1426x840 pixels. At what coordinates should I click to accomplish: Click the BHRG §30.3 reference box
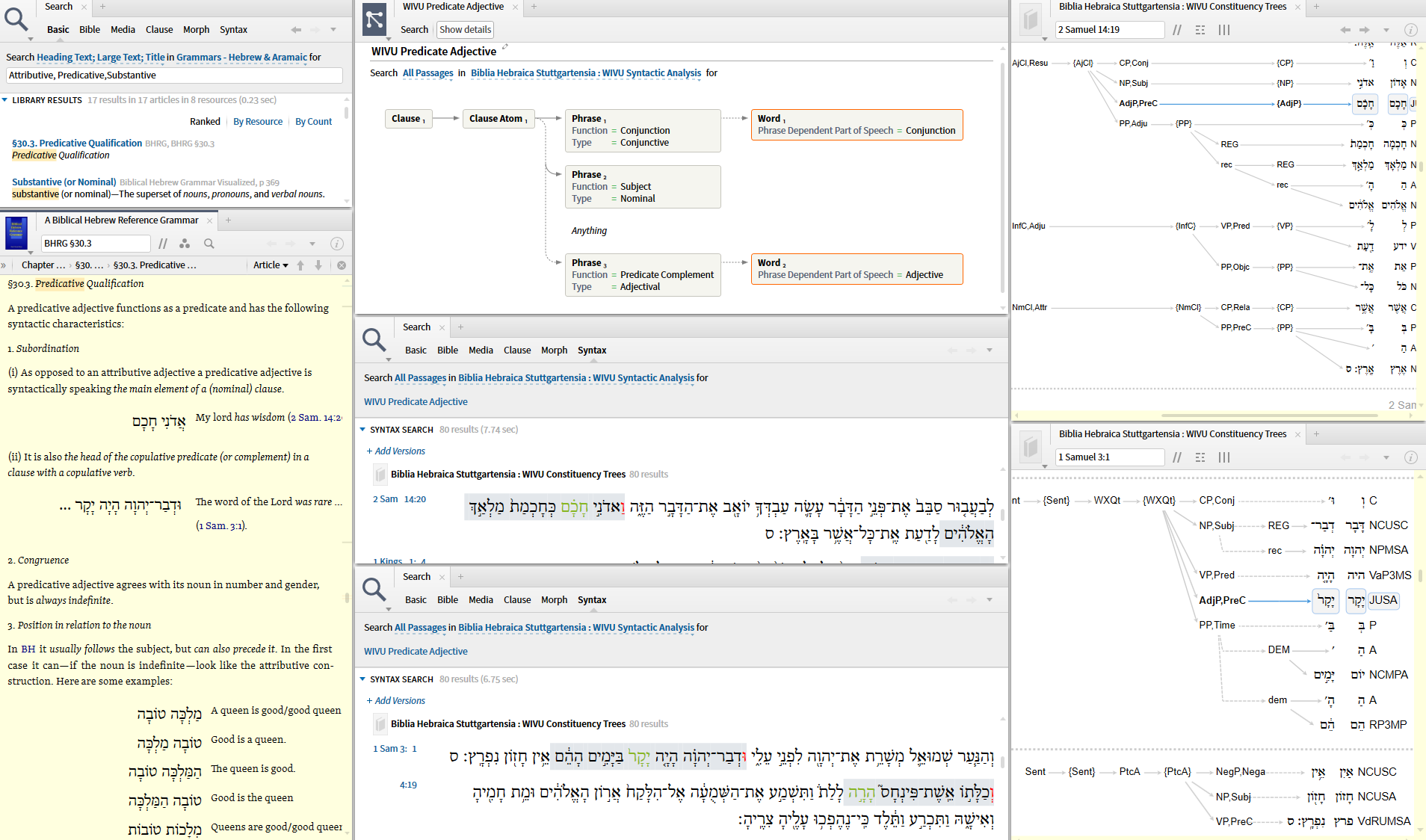96,244
